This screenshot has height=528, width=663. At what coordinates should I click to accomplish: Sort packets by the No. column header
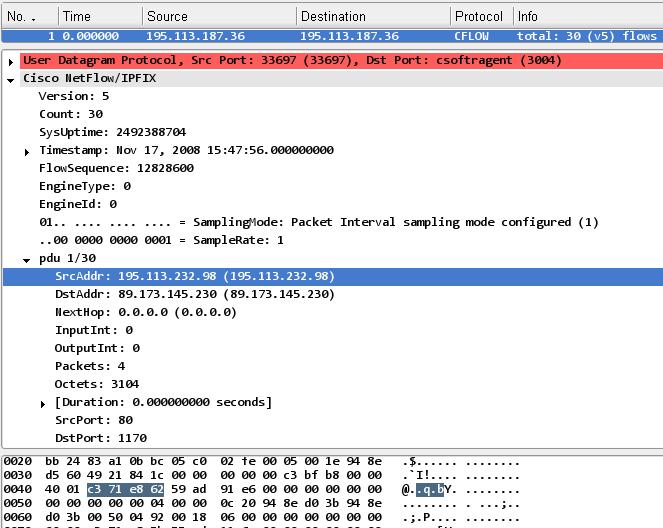30,17
